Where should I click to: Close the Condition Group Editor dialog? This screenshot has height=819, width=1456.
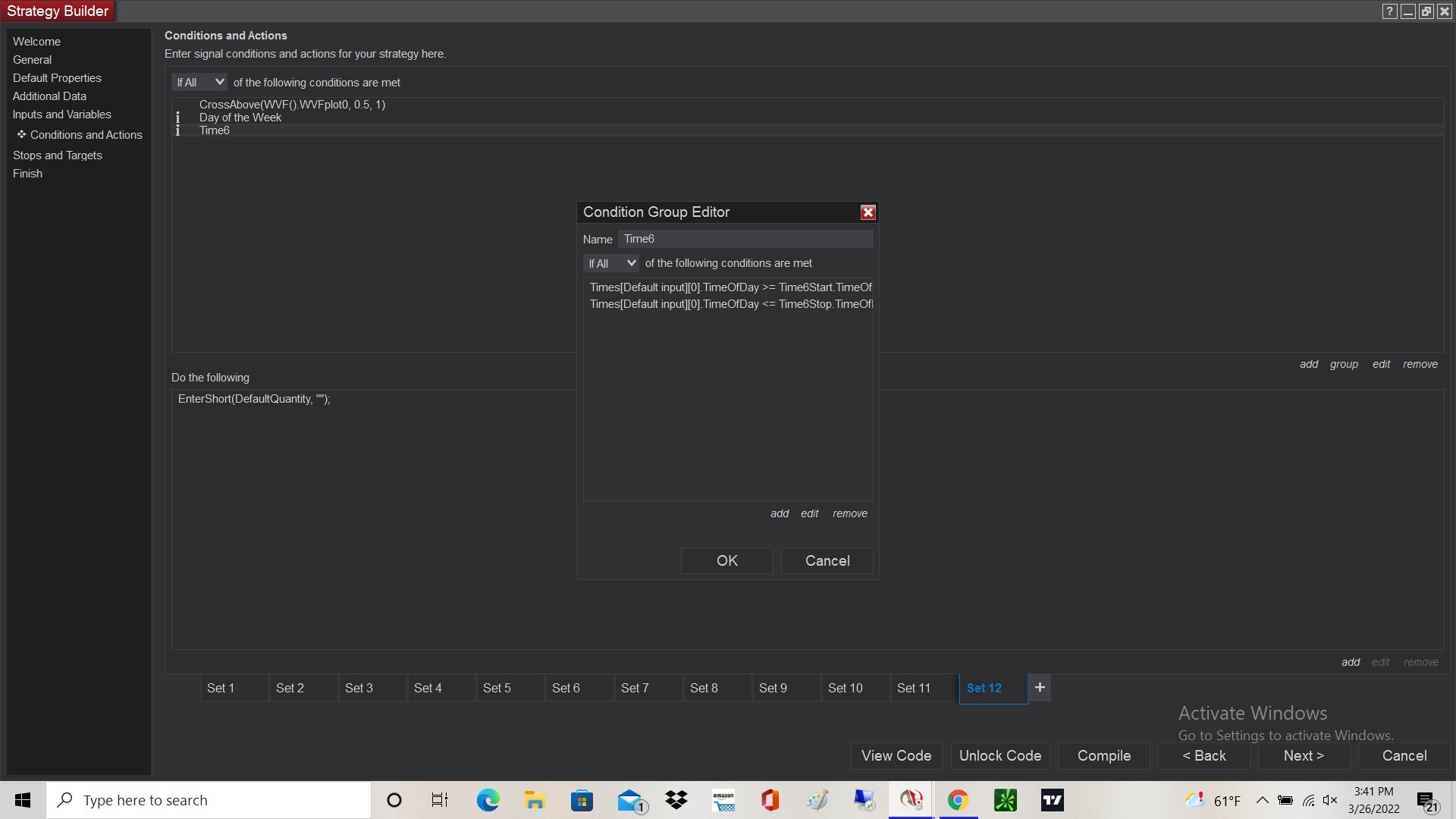(x=868, y=212)
